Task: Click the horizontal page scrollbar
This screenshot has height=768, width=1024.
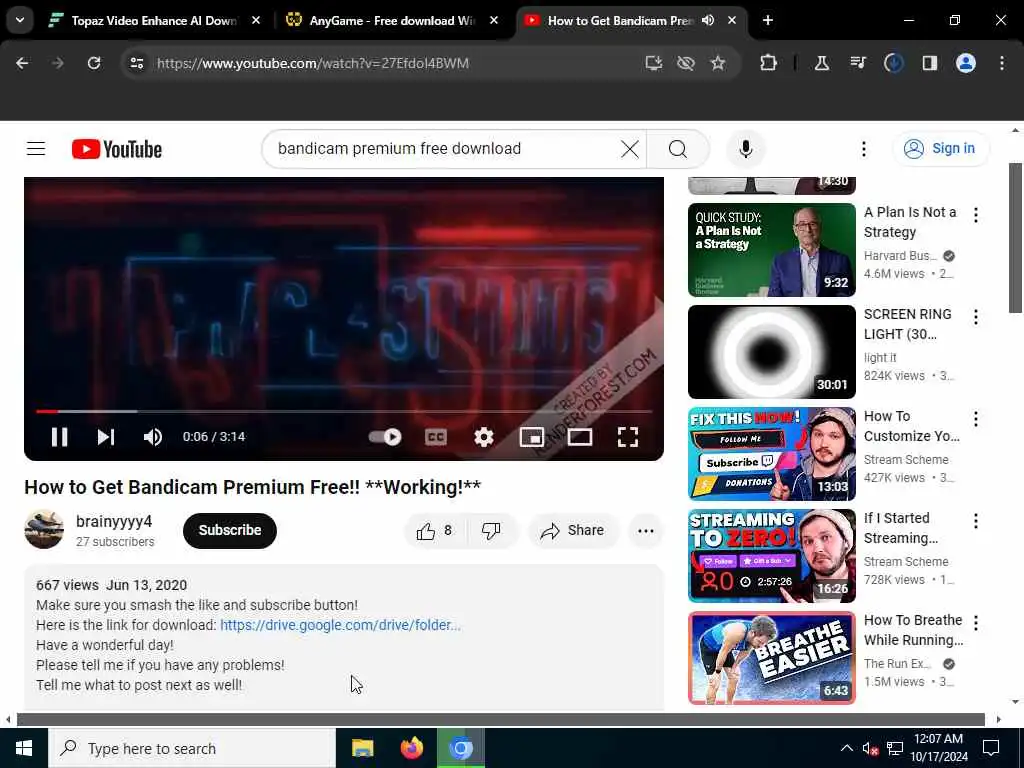Action: (x=500, y=719)
